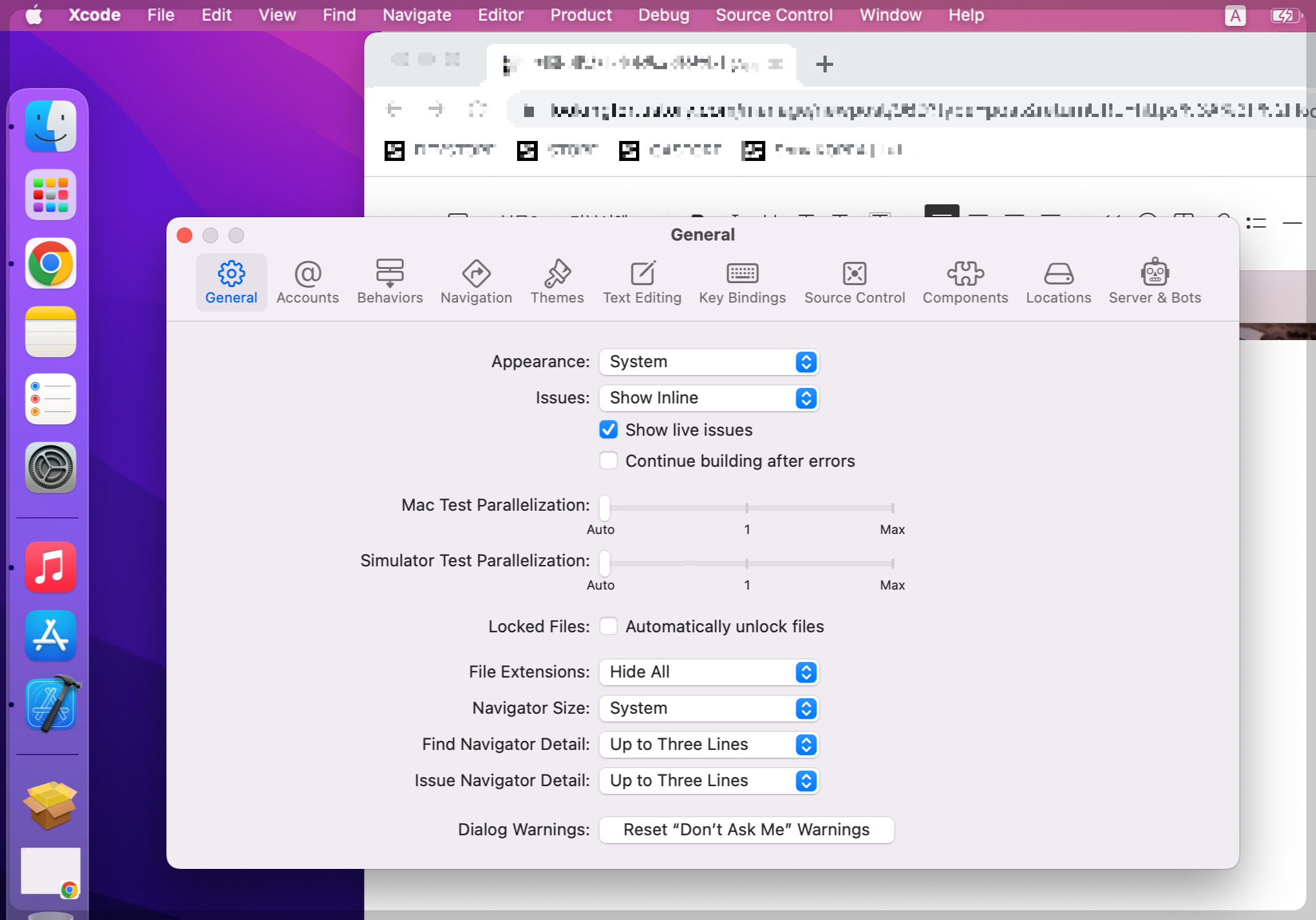Uncheck Show live issues
Image resolution: width=1316 pixels, height=920 pixels.
[608, 430]
